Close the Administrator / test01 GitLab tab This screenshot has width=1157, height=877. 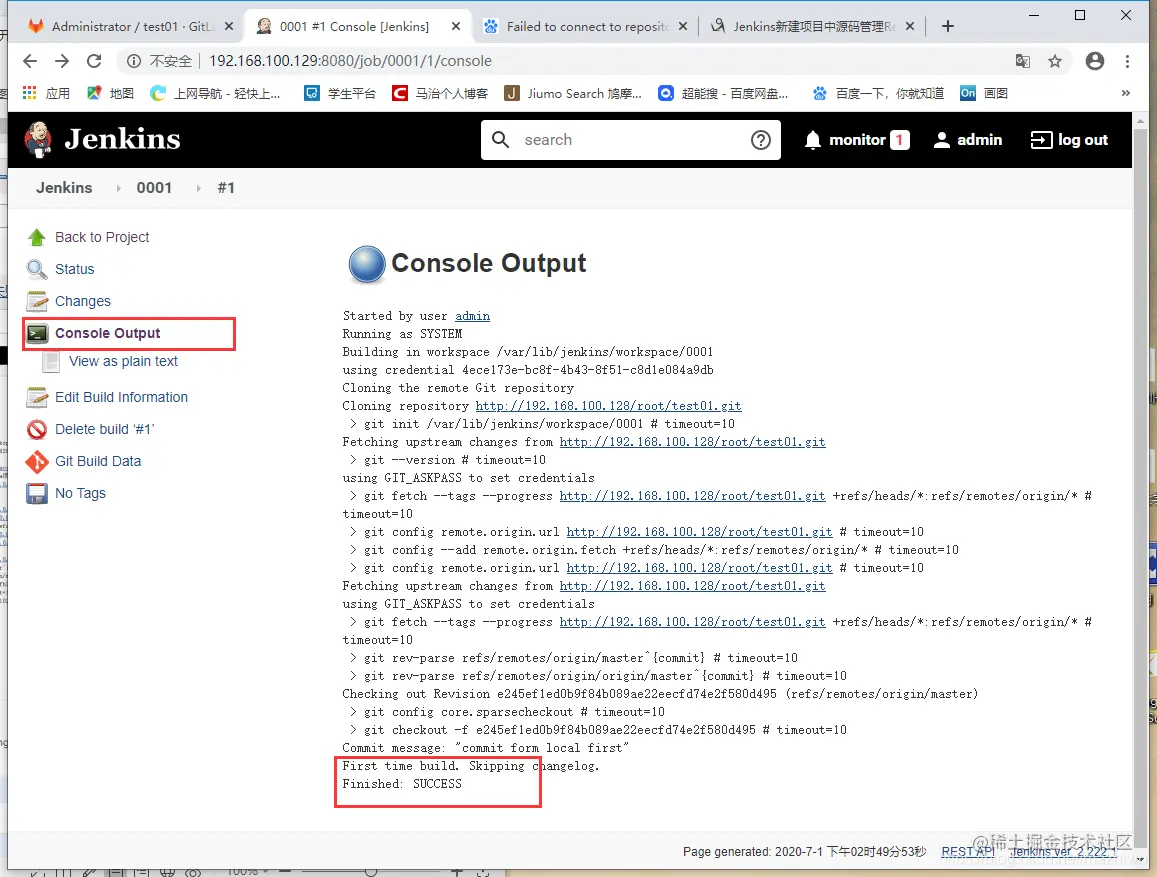click(229, 27)
